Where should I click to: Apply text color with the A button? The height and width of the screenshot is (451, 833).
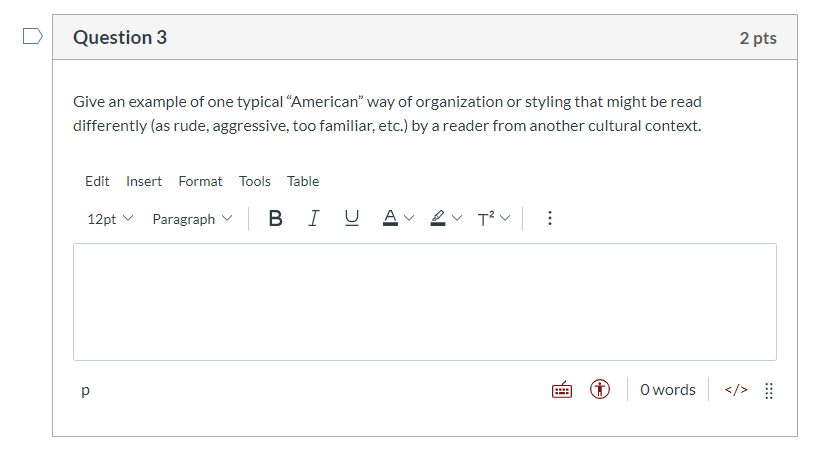tap(390, 218)
